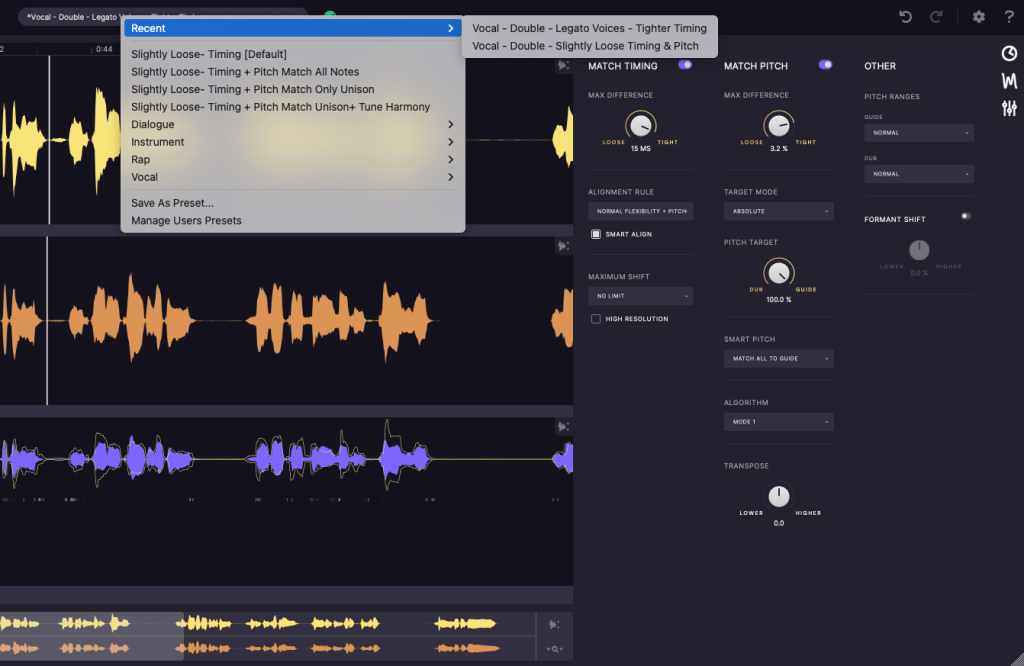Click the Transpose knob
The image size is (1024, 666).
click(x=778, y=496)
